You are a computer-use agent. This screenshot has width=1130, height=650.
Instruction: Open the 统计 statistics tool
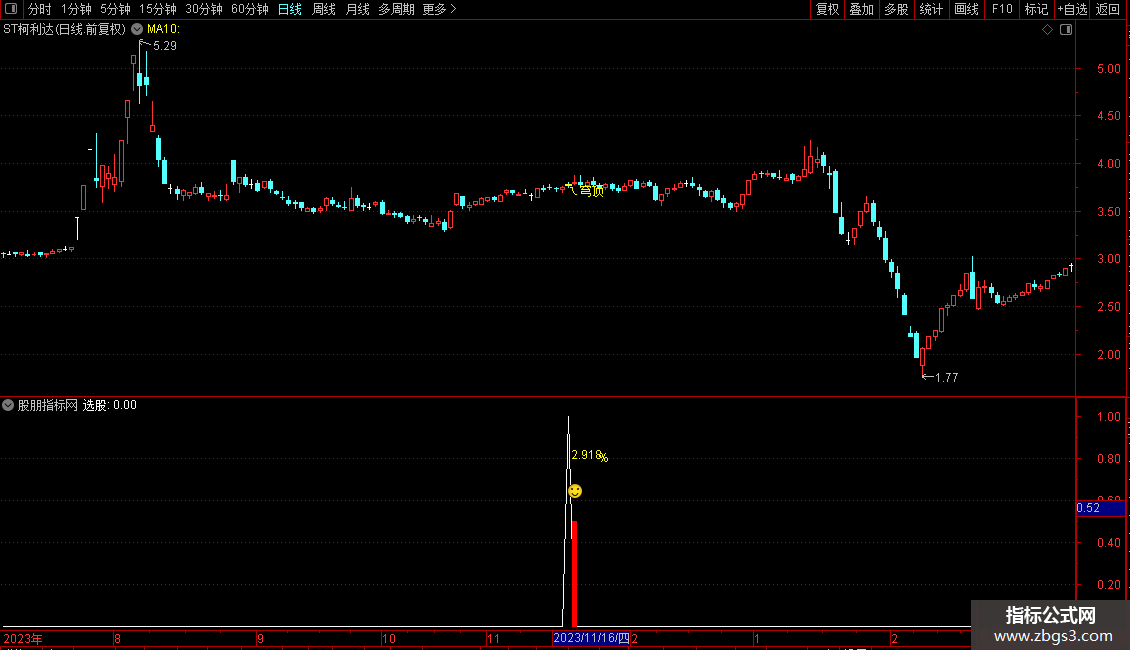point(930,9)
